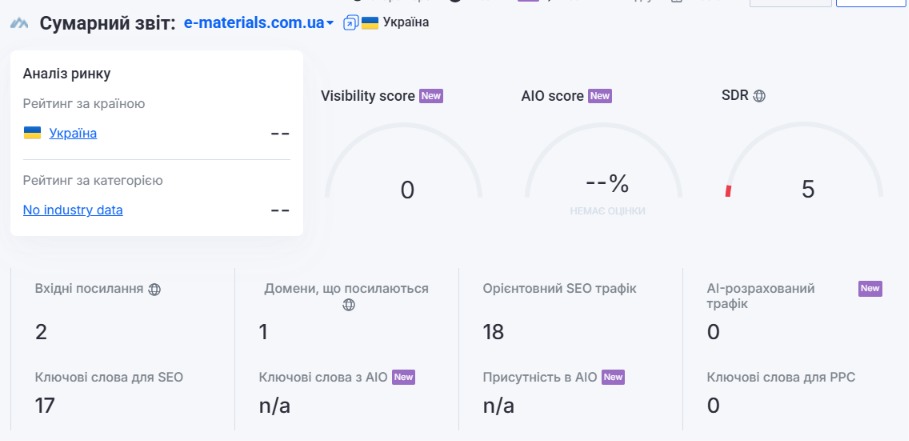Click globe icon beside Вхідні посилання
Viewport: 909px width, 441px height.
tap(154, 289)
